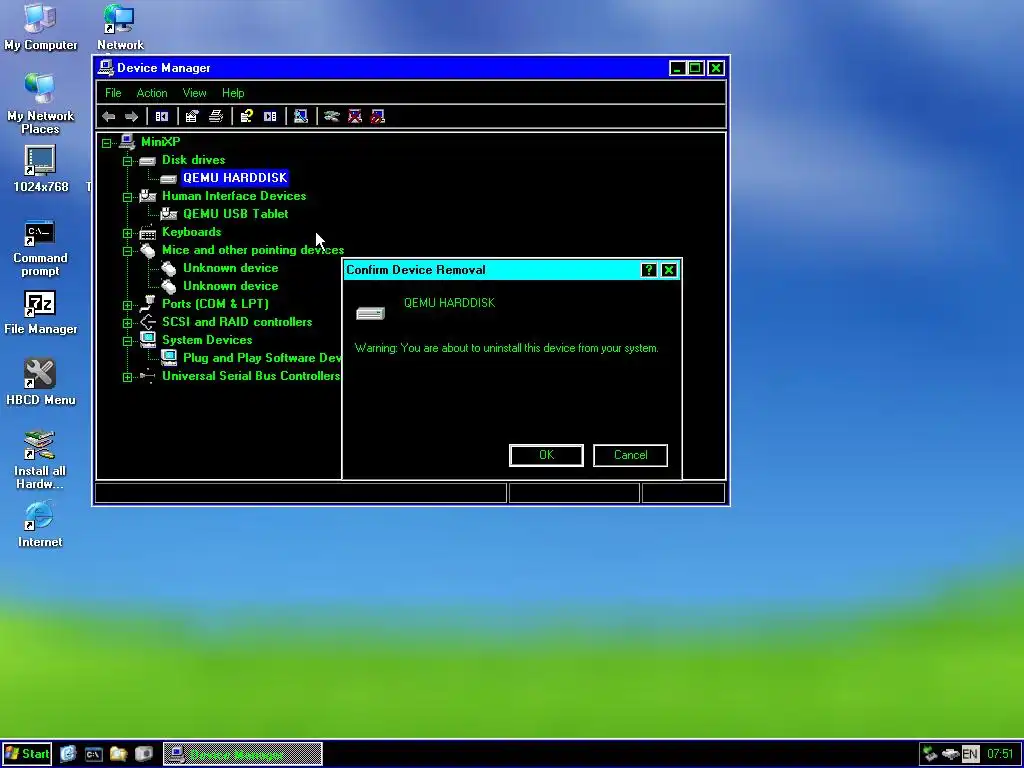Viewport: 1024px width, 768px height.
Task: Open the Help menu
Action: click(232, 93)
